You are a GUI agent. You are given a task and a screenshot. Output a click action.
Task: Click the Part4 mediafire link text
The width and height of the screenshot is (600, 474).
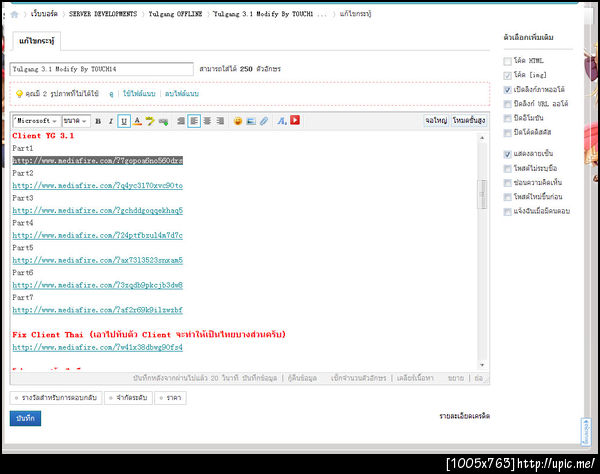[98, 235]
